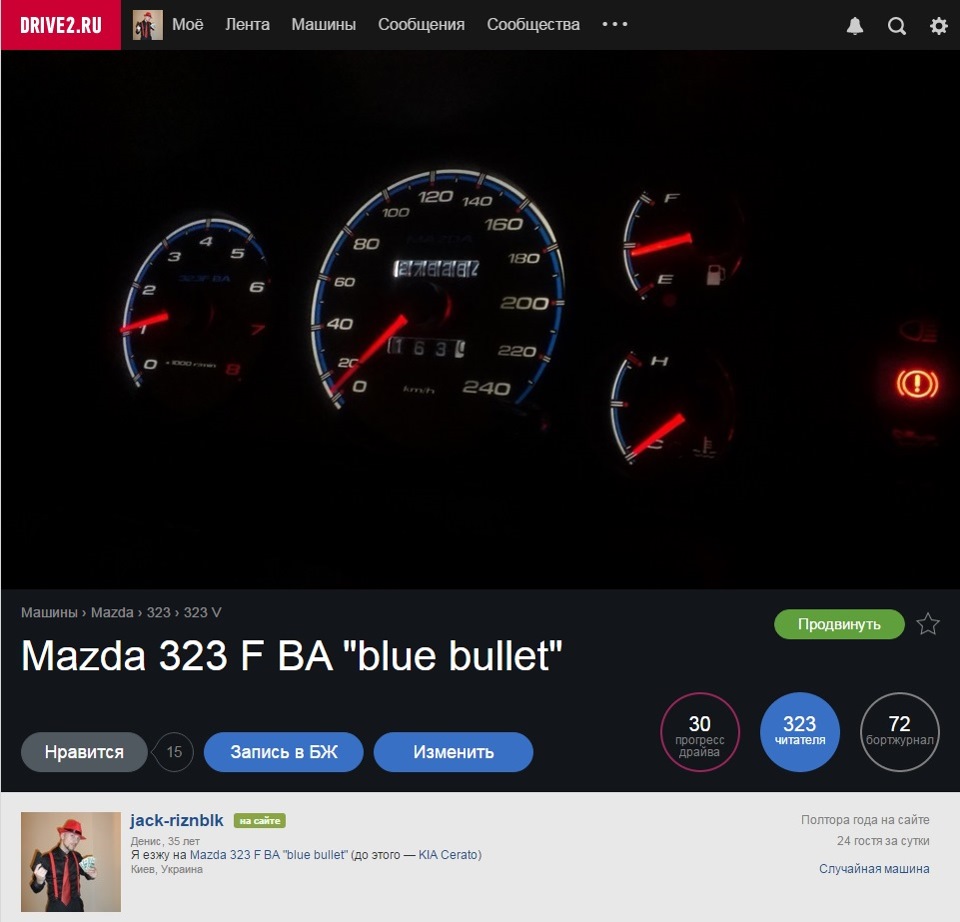Open settings gear icon
This screenshot has height=922, width=960.
(939, 26)
